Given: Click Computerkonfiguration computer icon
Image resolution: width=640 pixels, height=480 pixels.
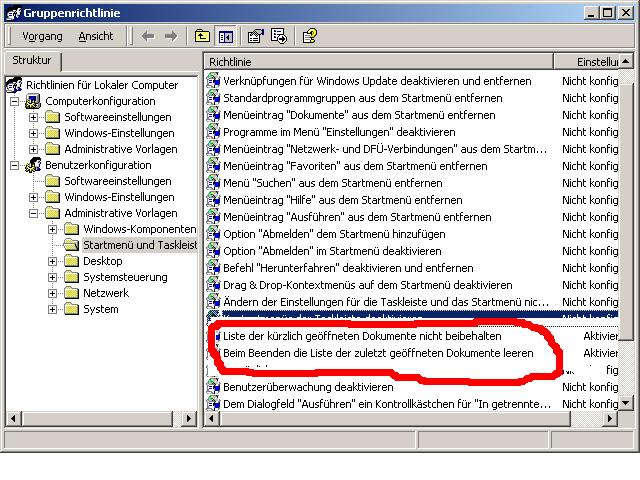Looking at the screenshot, I should pos(33,101).
